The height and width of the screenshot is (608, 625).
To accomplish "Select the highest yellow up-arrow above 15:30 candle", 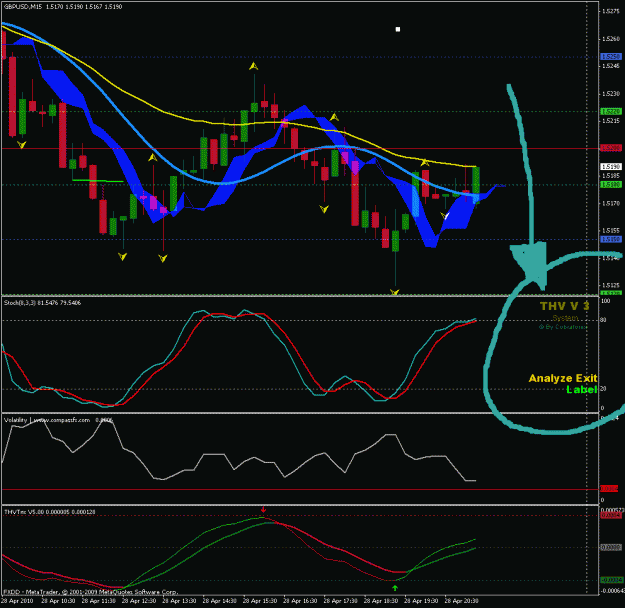I will pos(253,66).
